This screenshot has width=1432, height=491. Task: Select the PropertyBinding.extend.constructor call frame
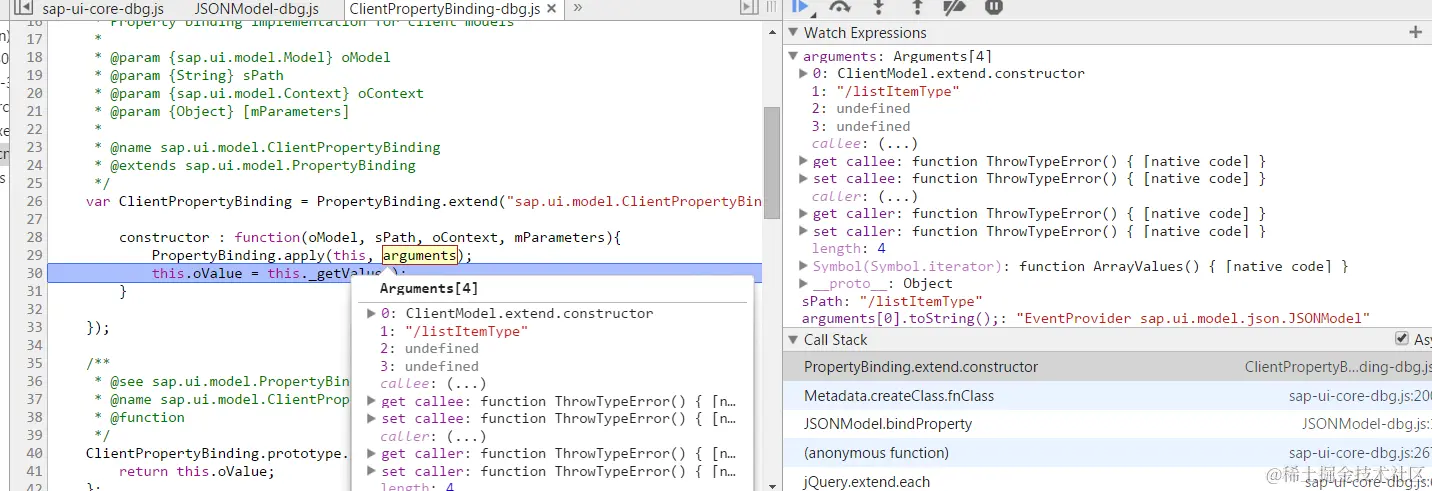click(1108, 367)
